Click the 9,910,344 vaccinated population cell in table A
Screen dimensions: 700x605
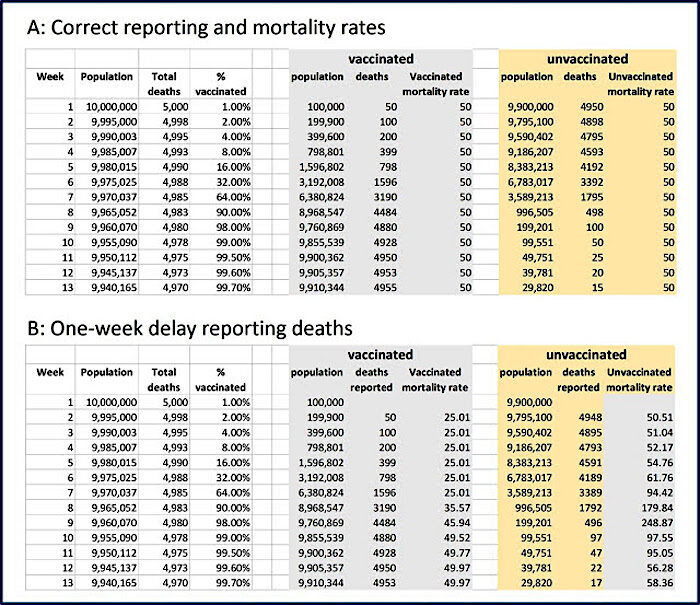[x=322, y=288]
